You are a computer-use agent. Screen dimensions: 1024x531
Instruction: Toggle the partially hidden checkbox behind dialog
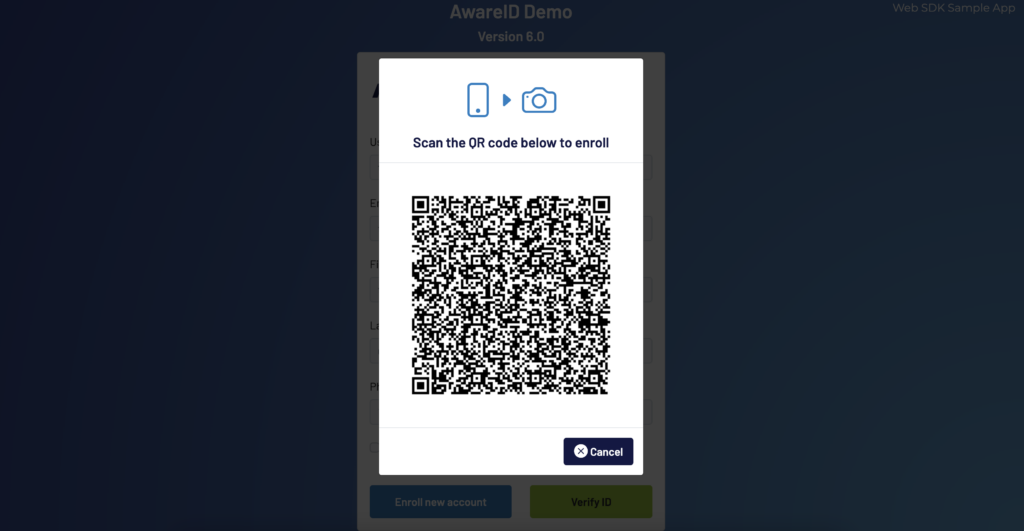[374, 447]
